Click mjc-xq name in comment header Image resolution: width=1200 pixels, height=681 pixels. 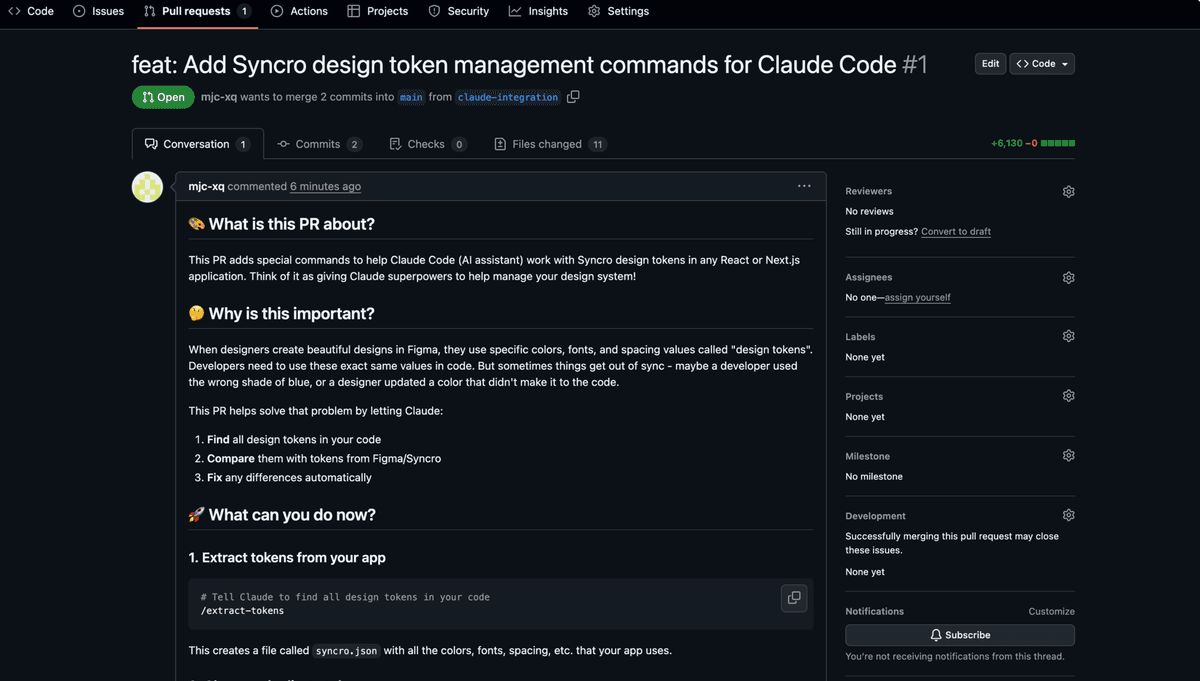point(206,186)
